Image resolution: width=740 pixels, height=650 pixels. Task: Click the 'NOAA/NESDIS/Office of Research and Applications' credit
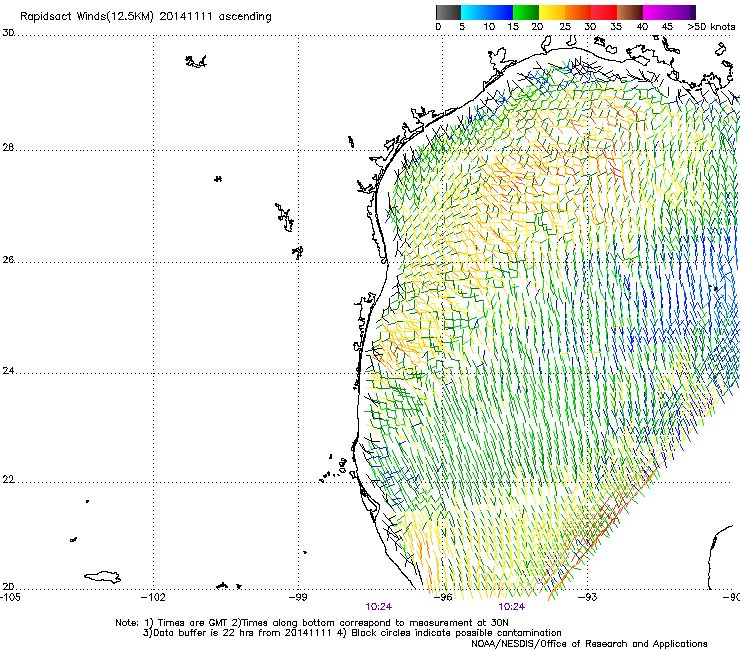[x=589, y=644]
